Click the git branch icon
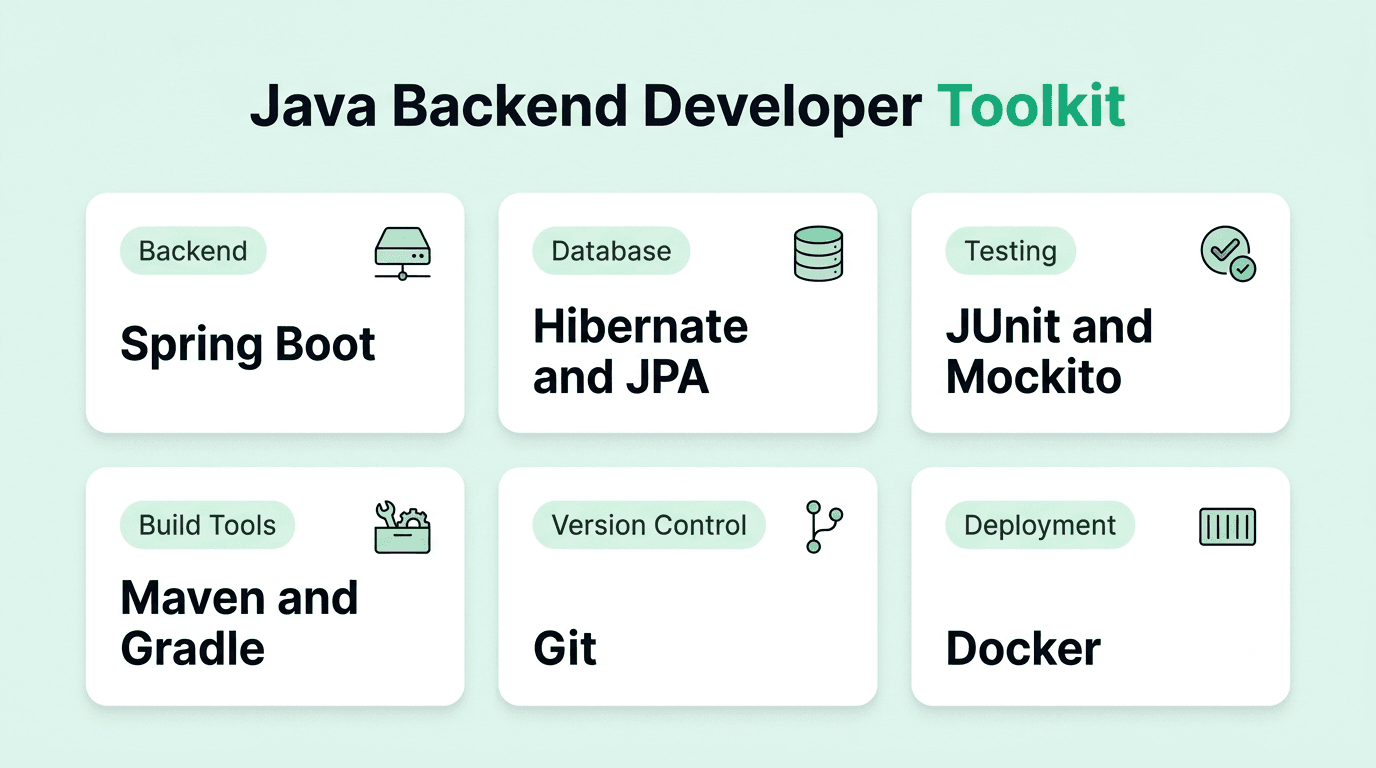 [x=824, y=527]
